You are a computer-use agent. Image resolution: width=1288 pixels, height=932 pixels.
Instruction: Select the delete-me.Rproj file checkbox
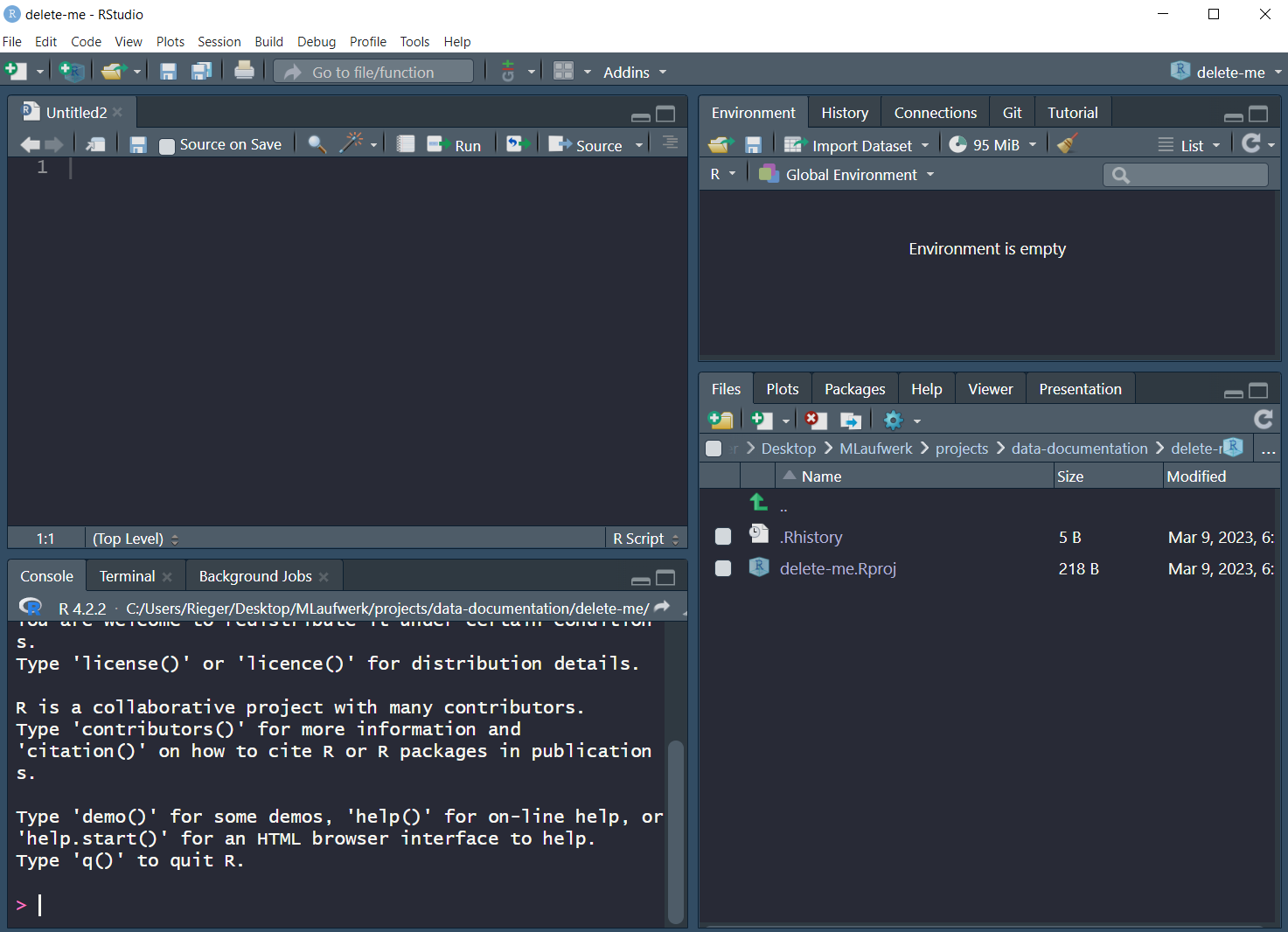point(723,568)
